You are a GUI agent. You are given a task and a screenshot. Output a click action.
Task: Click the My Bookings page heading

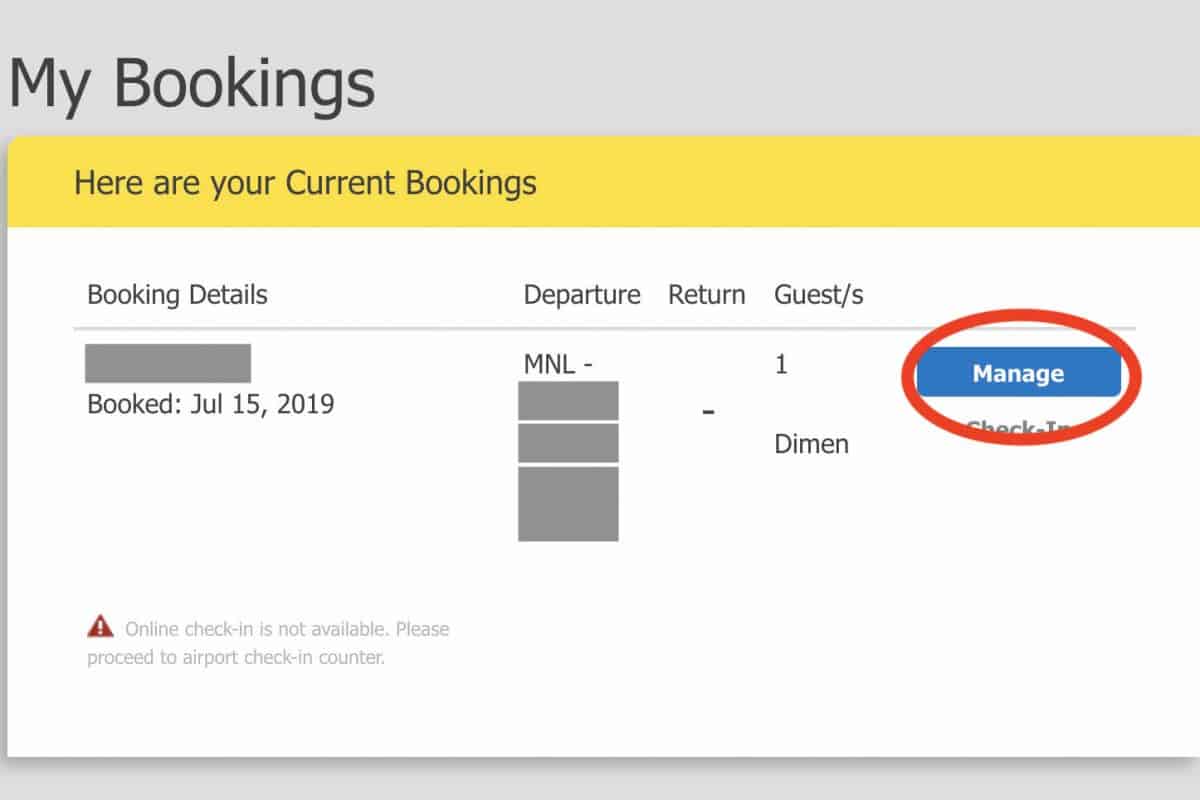click(192, 84)
